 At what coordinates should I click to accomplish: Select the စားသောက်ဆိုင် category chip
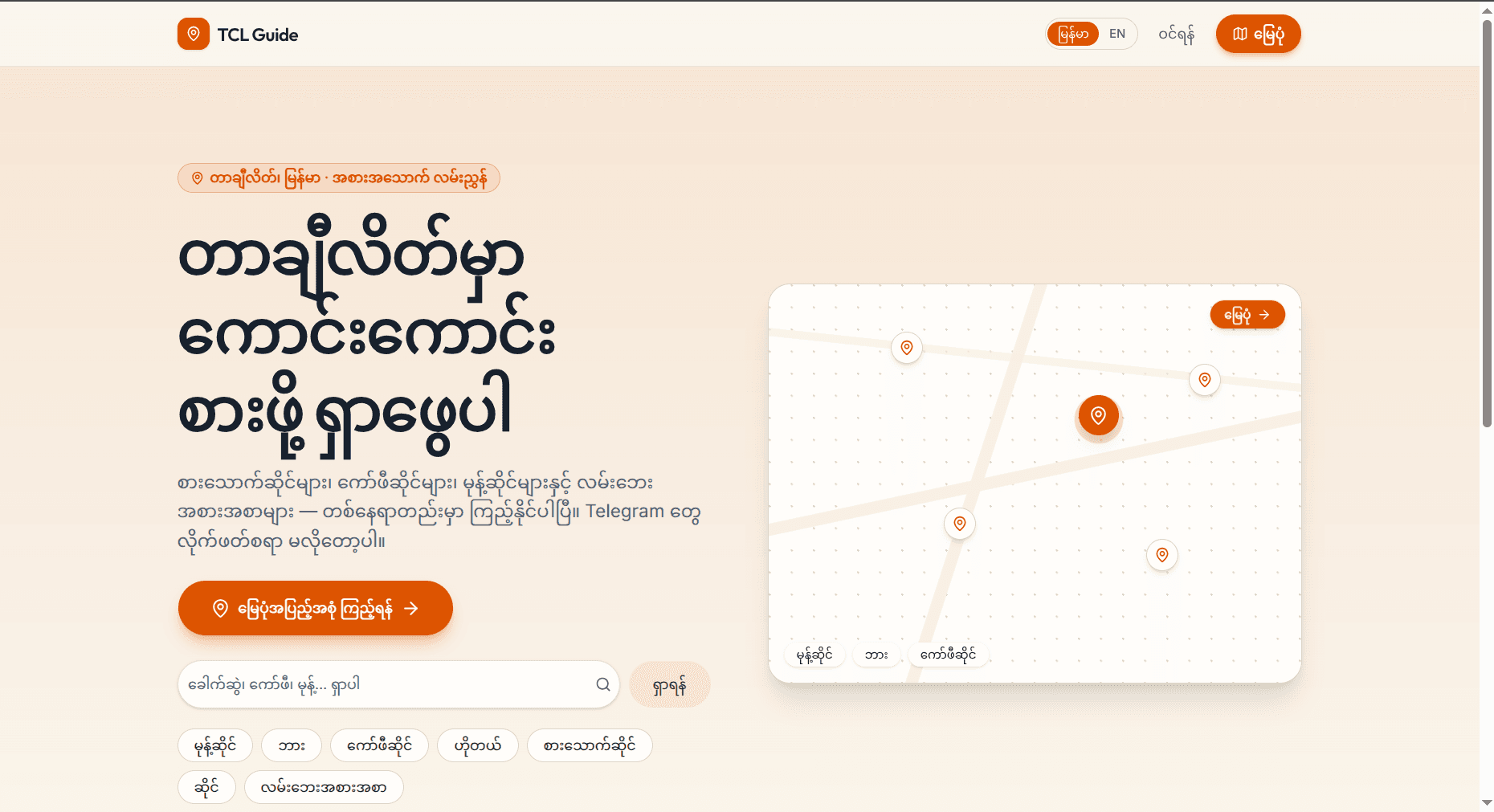click(x=590, y=745)
